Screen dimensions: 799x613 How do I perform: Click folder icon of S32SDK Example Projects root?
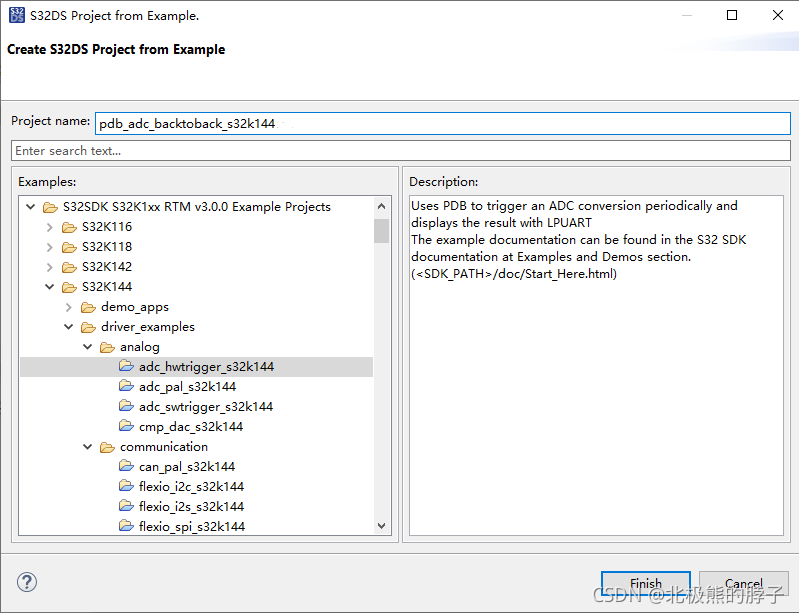(50, 207)
